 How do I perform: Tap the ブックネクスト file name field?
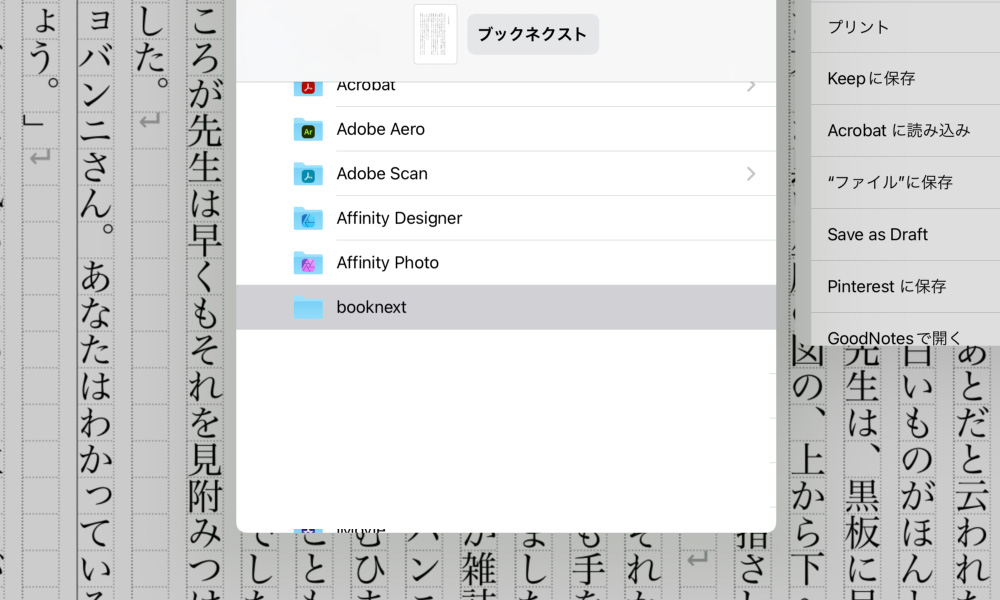(x=533, y=34)
